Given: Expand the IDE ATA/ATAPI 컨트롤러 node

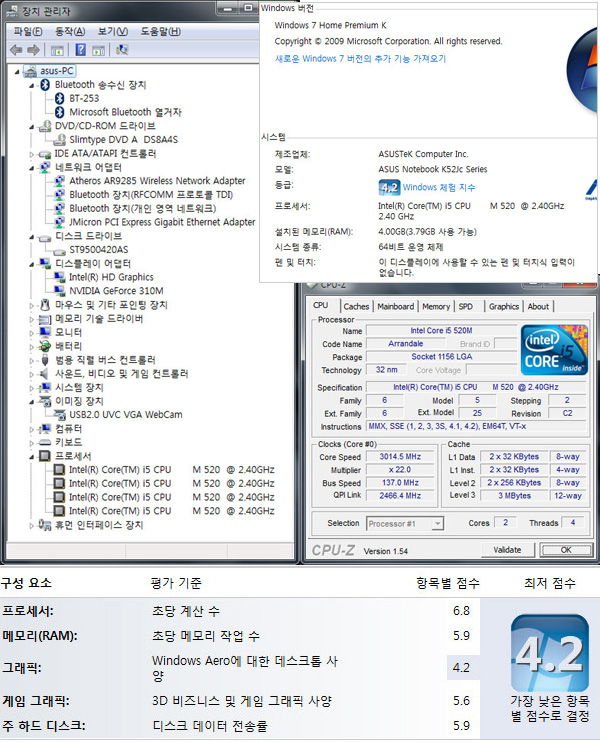Looking at the screenshot, I should pos(31,154).
